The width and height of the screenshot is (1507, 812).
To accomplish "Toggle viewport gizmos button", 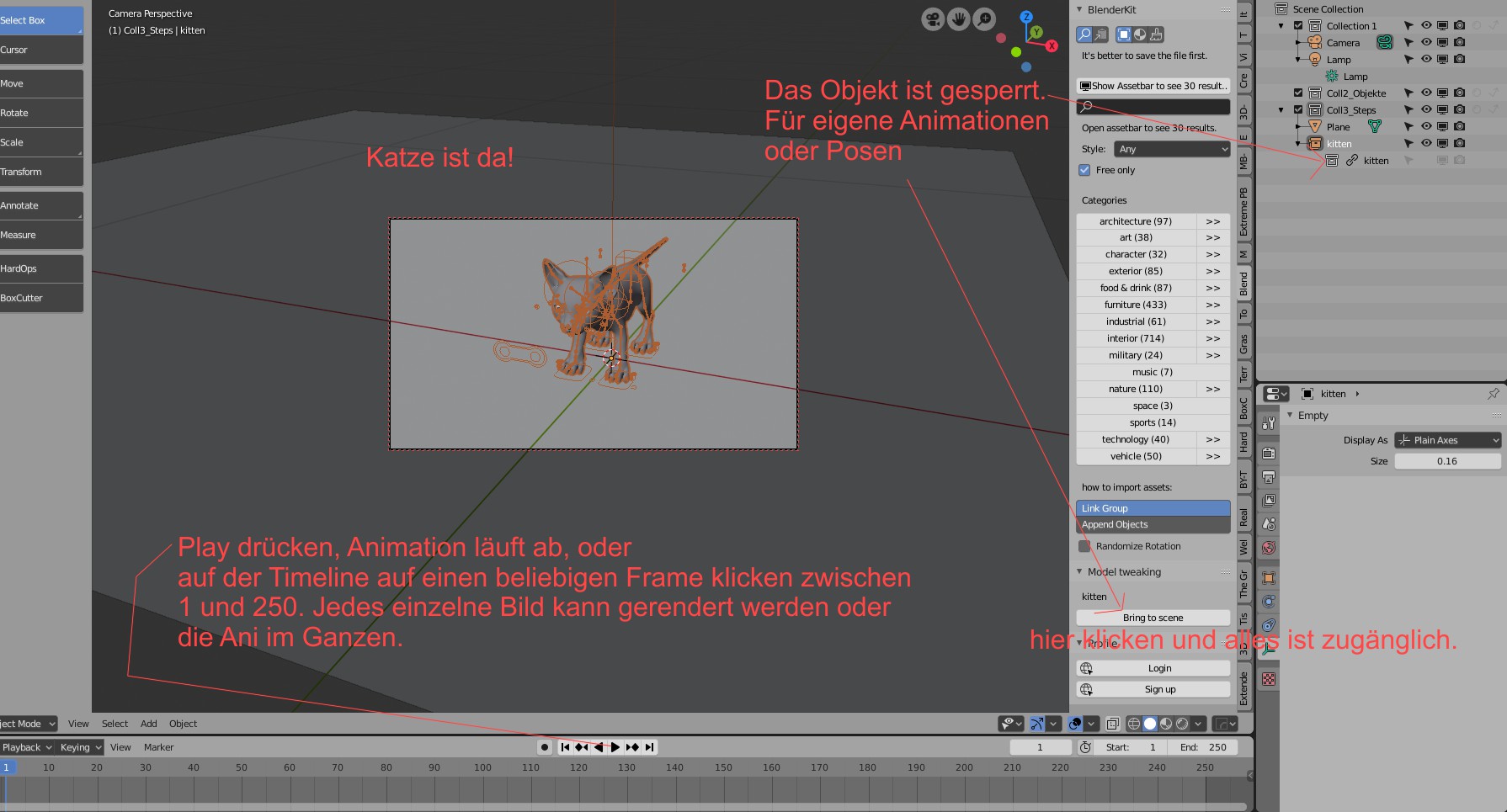I will click(1037, 724).
